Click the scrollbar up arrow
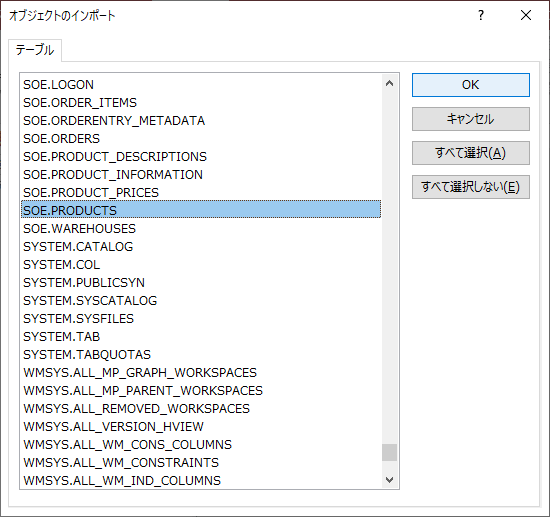Viewport: 550px width, 517px height. point(389,83)
